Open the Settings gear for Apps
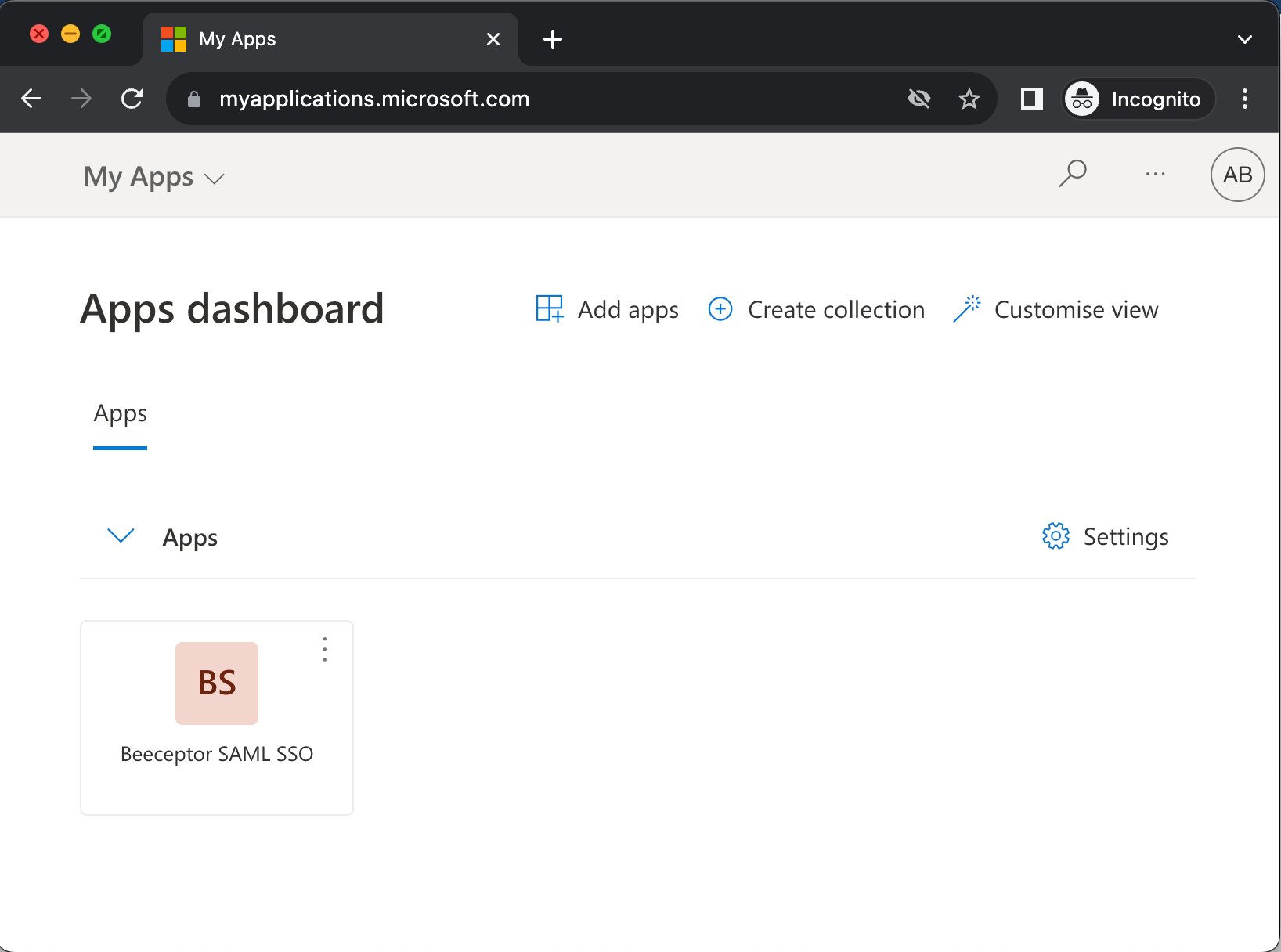The height and width of the screenshot is (952, 1281). [1055, 536]
